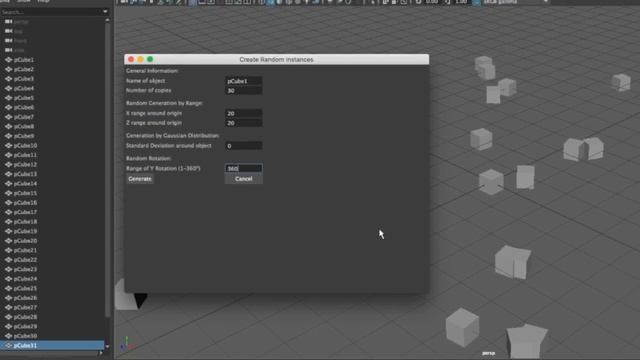
Task: Click the mesh icon next to pCube14
Action: tap(9, 184)
